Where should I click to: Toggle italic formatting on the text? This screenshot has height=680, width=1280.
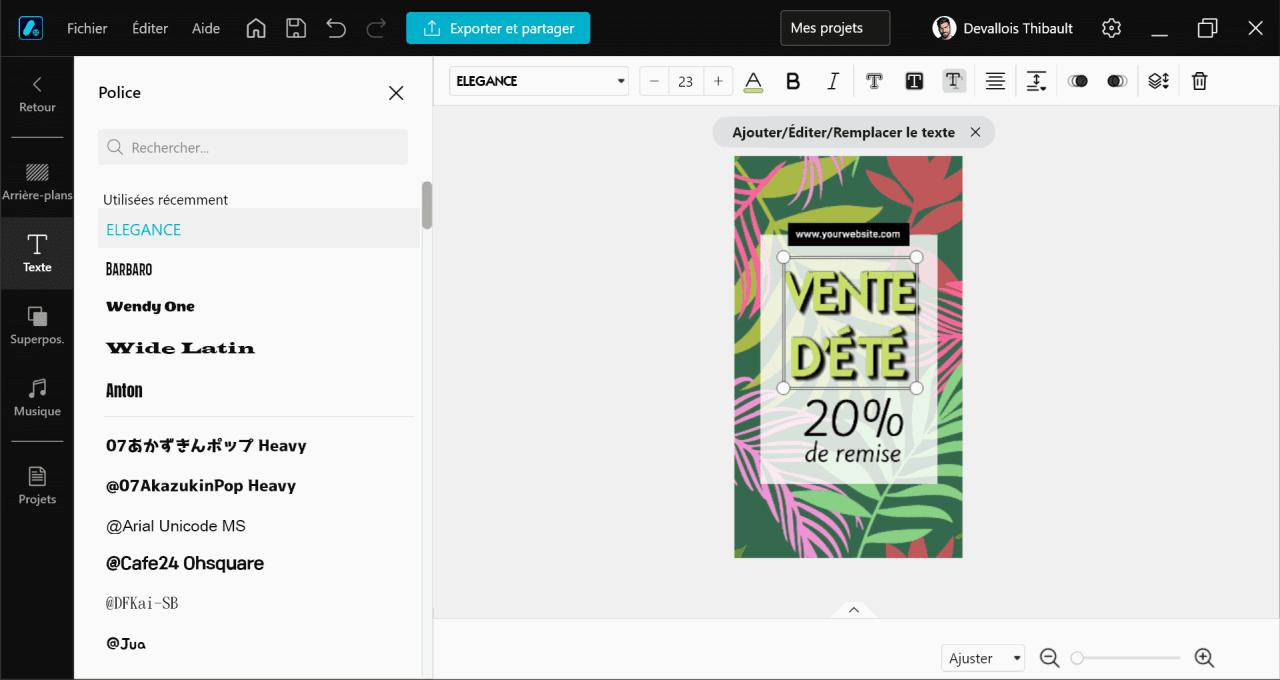pyautogui.click(x=833, y=81)
